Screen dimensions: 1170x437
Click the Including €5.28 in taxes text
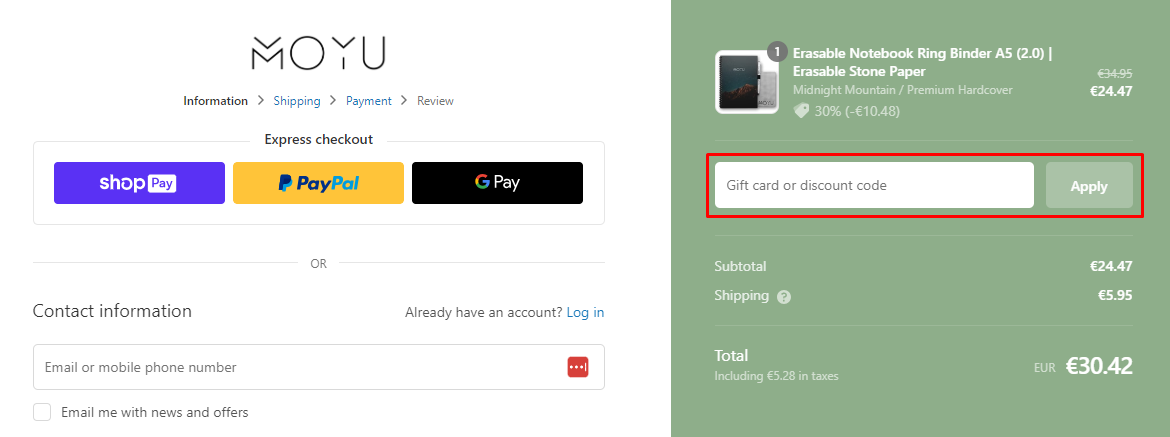pos(776,376)
